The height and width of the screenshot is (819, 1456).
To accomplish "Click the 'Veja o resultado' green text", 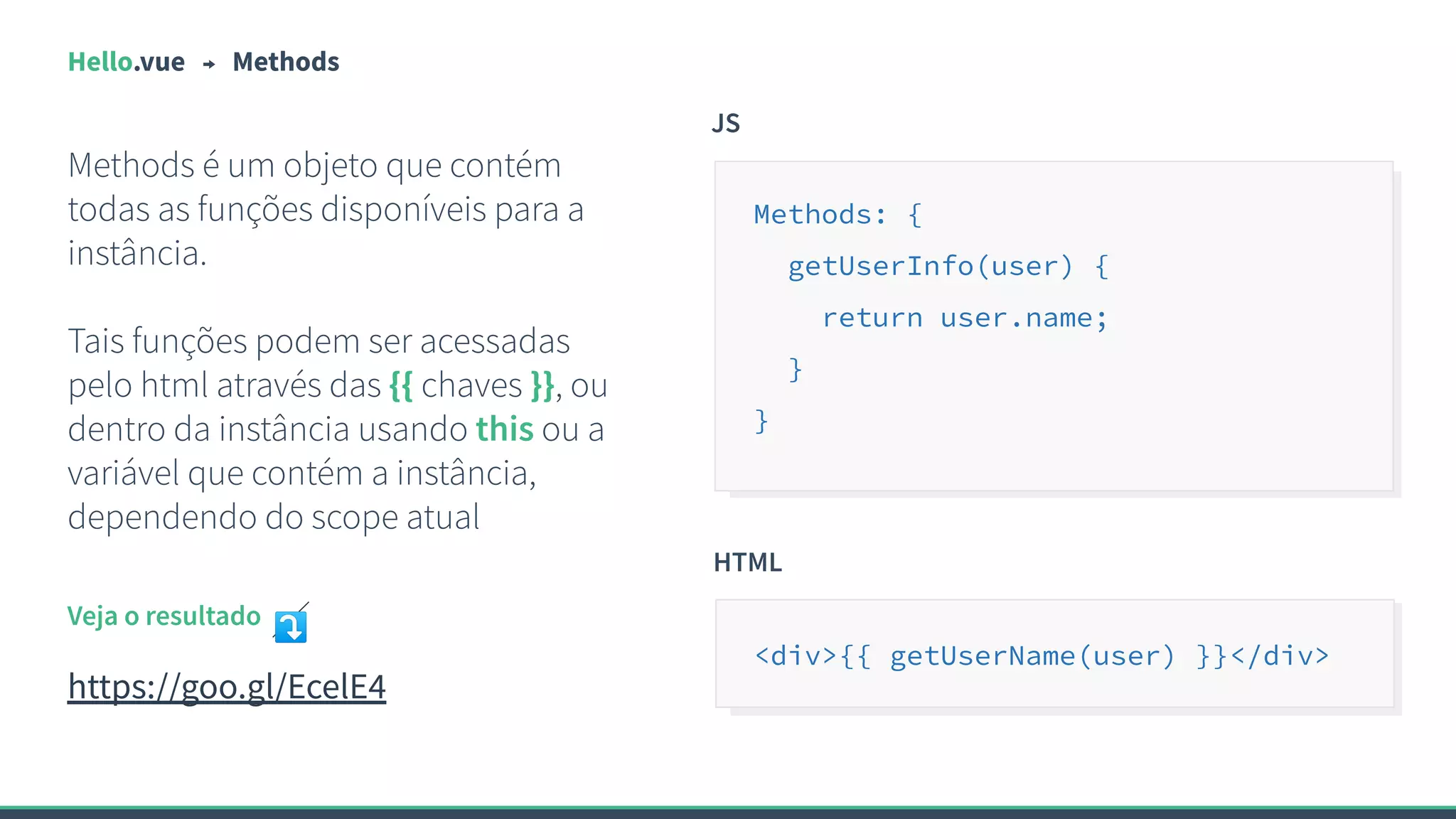I will pos(164,616).
